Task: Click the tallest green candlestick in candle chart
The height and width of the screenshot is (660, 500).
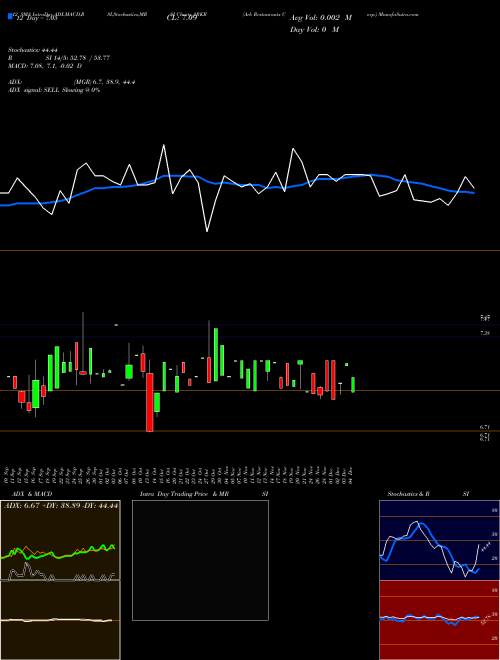Action: pos(216,354)
